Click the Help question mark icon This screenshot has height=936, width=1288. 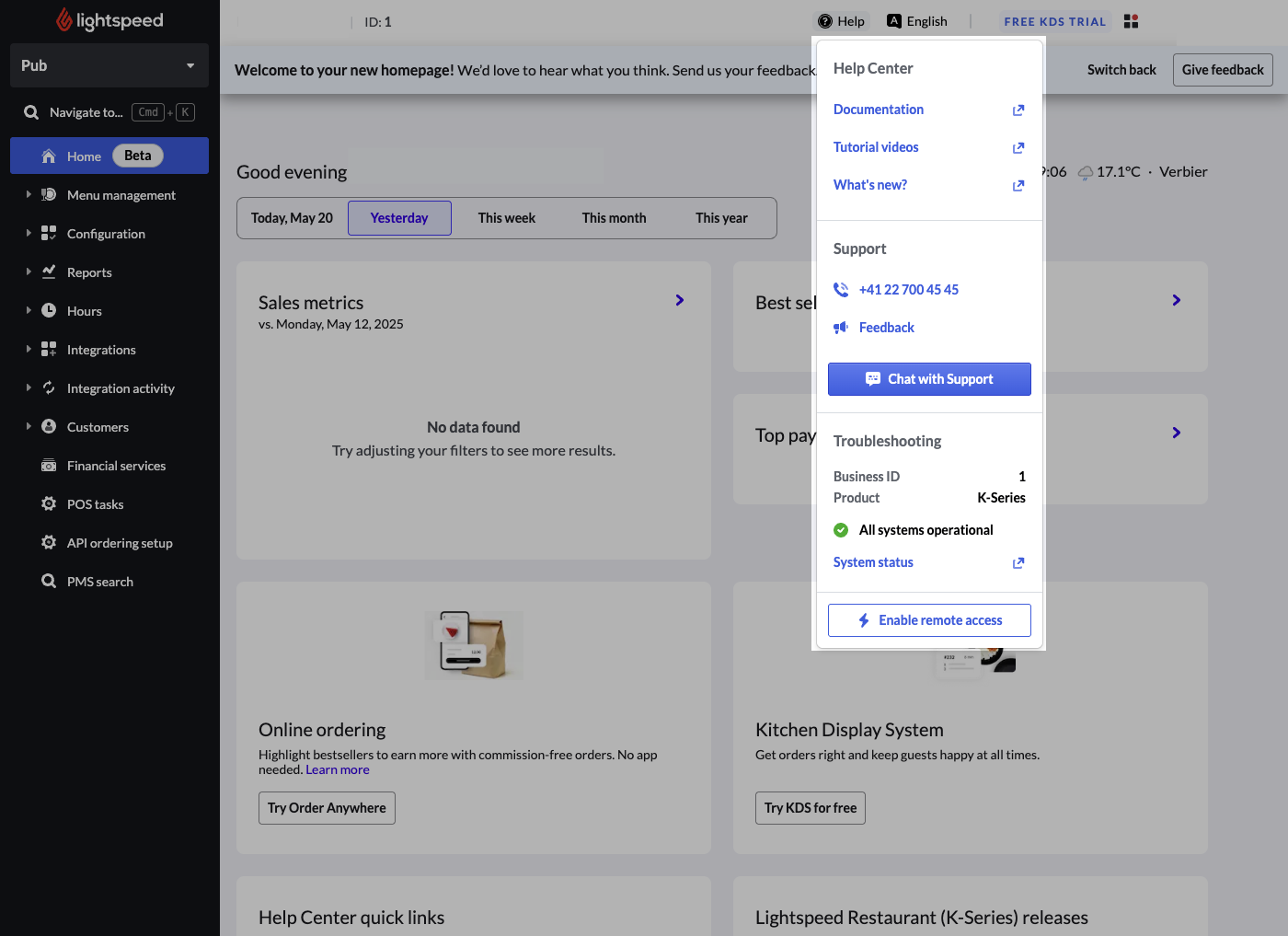point(825,21)
